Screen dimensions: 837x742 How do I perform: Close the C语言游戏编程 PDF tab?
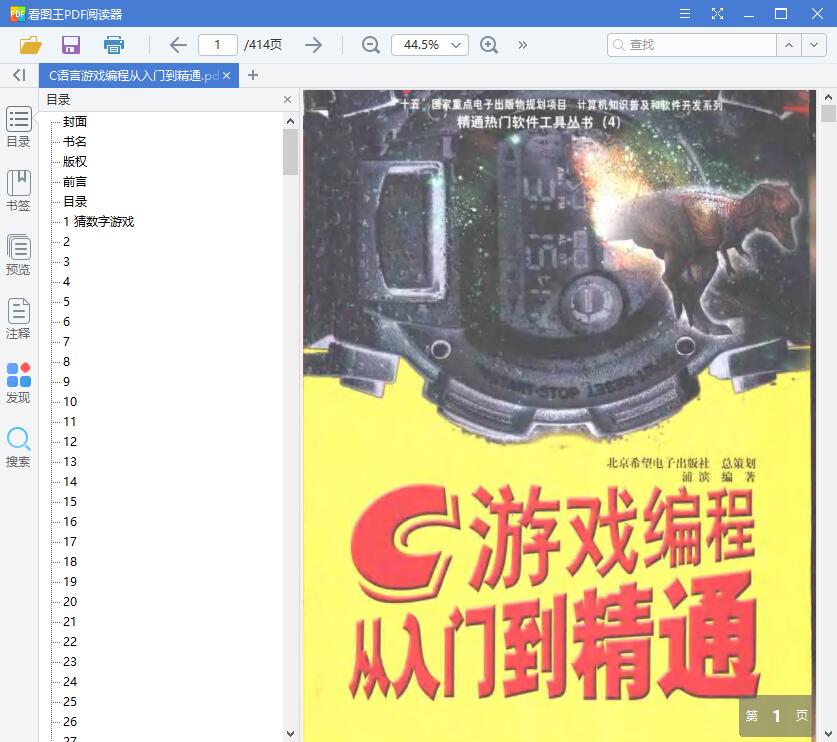pos(227,76)
